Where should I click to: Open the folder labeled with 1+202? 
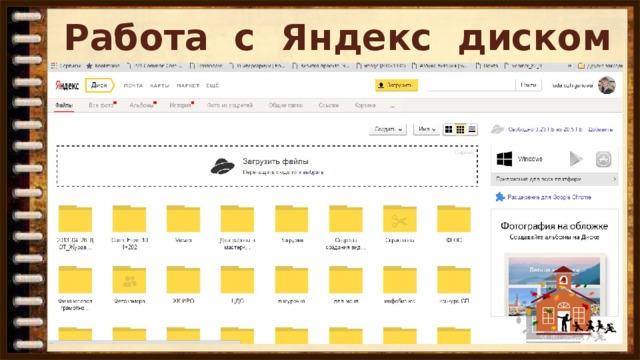(x=129, y=219)
